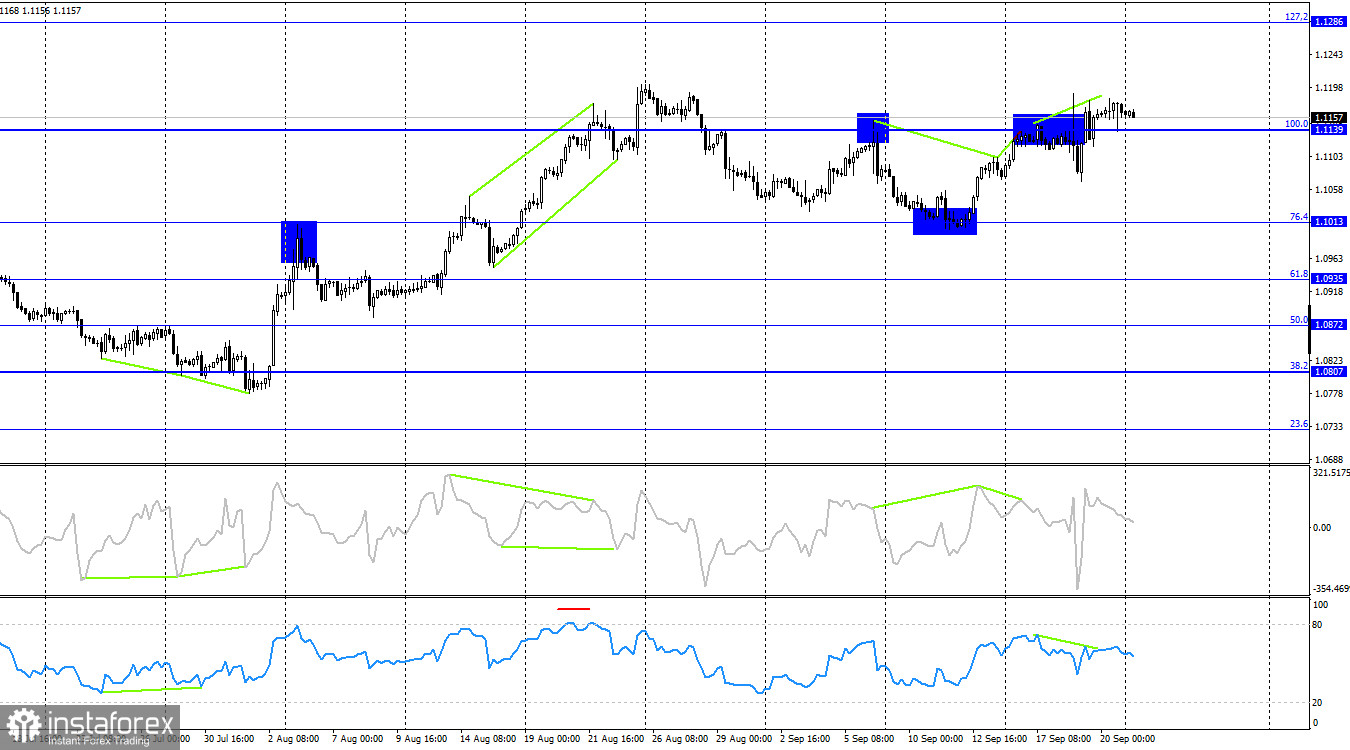Select the 23.6 Fibonacci level label

tap(1299, 424)
